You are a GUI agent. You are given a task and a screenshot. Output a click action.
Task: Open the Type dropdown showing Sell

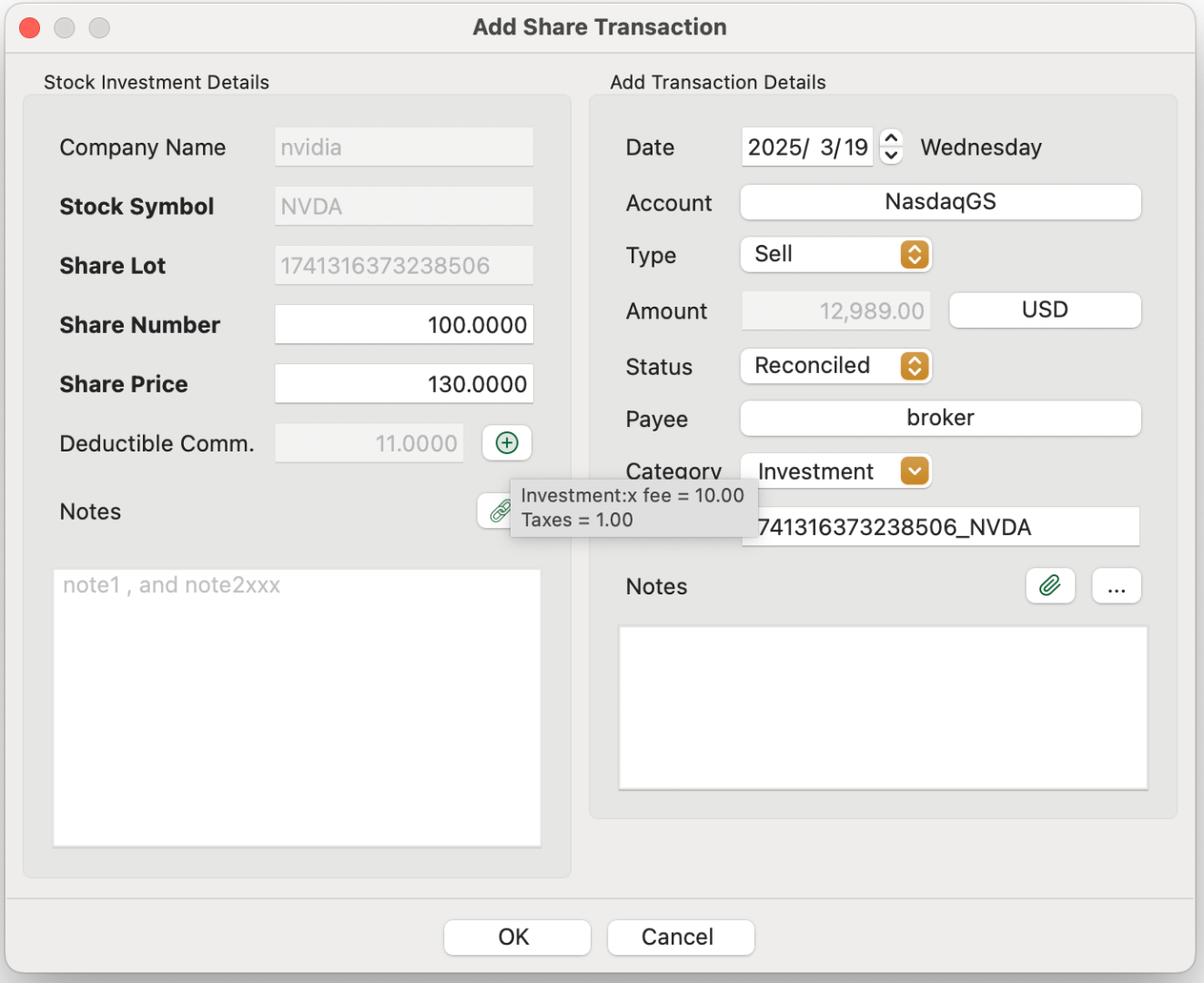click(x=836, y=255)
